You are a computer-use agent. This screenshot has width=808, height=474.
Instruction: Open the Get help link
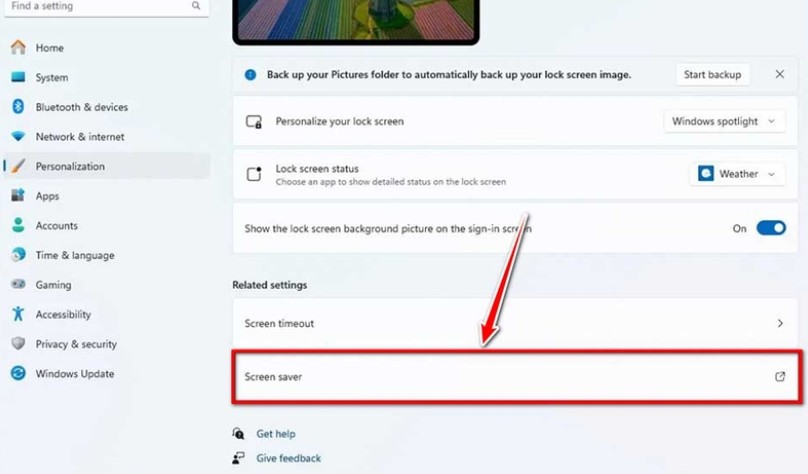click(276, 434)
